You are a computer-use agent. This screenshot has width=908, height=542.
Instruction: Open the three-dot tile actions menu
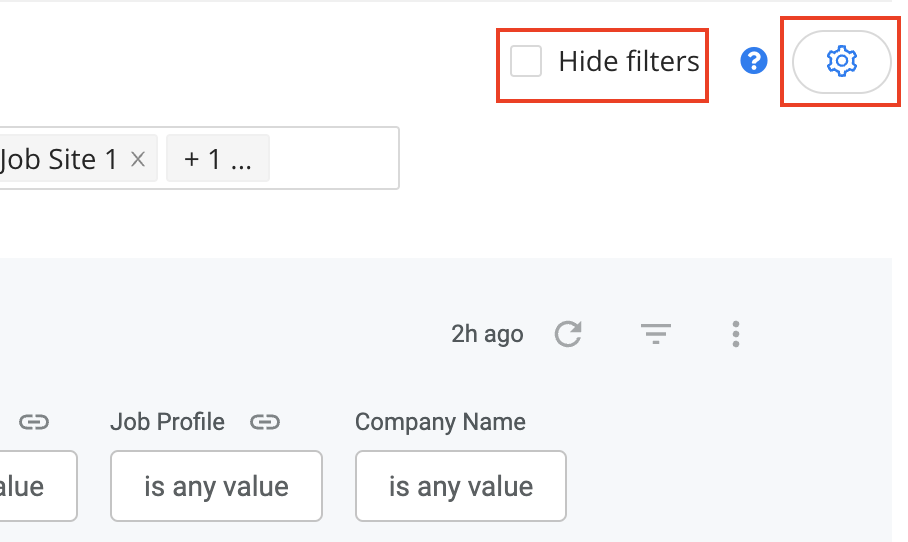[735, 334]
